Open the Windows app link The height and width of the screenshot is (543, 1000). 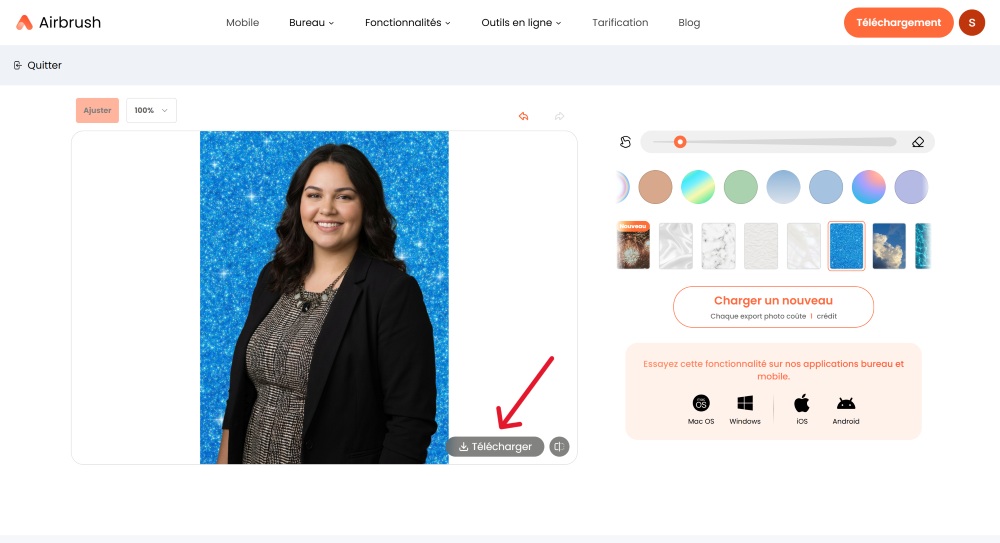(745, 409)
